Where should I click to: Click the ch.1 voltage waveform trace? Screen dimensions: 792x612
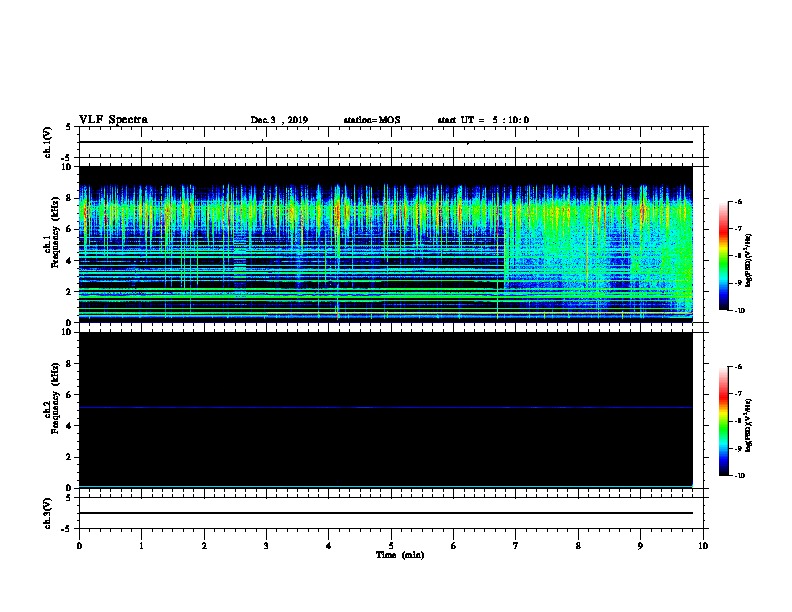click(385, 142)
